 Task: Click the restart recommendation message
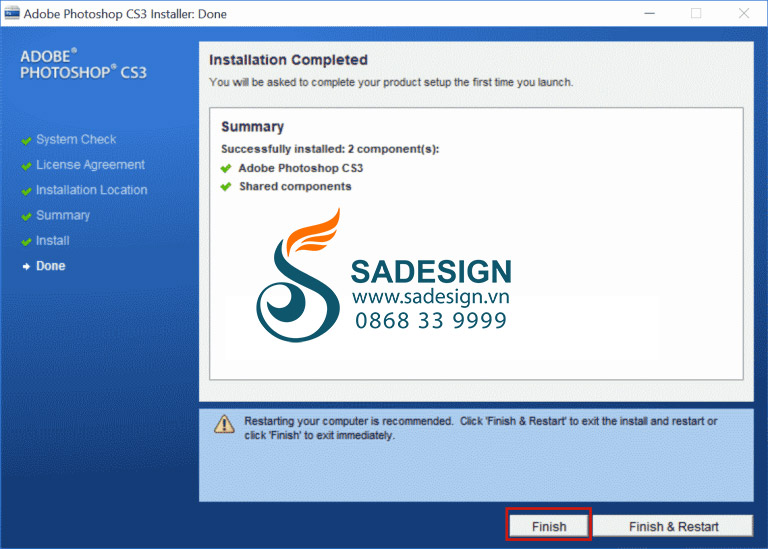click(480, 428)
